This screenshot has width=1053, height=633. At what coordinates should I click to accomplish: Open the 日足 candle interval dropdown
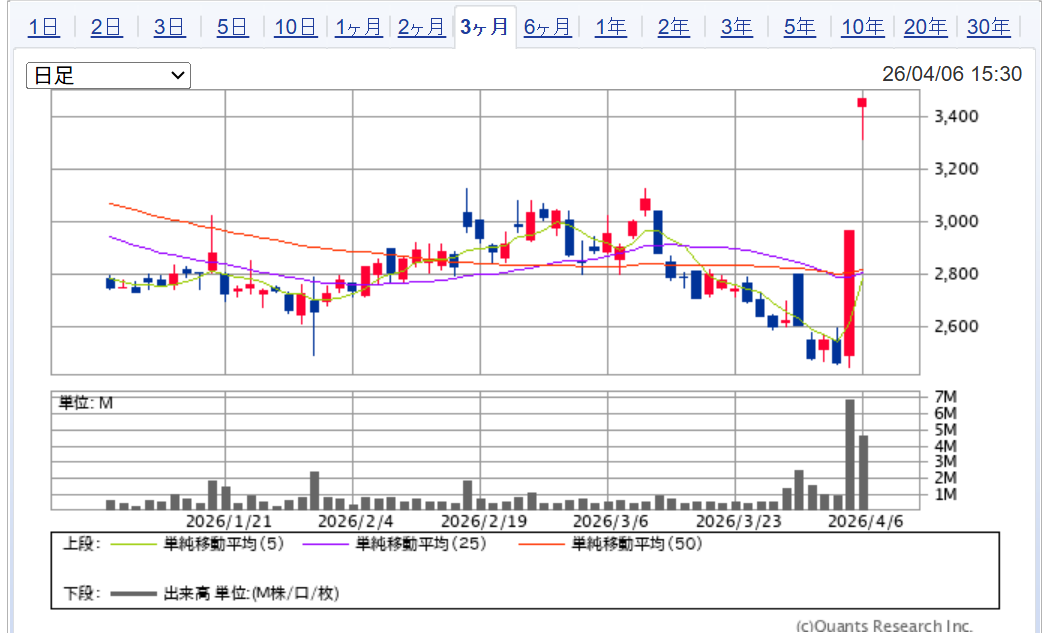[x=108, y=75]
